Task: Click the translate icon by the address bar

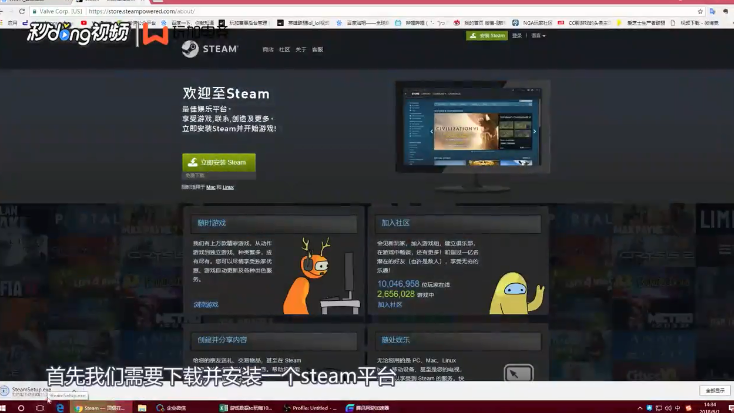Action: pos(712,11)
